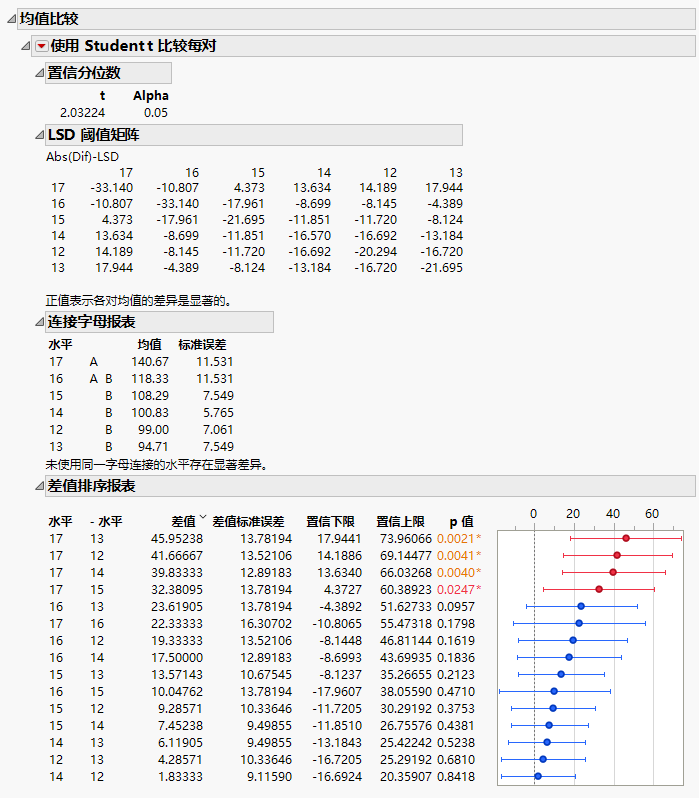Click the LSD 阈值矩阵 header

pyautogui.click(x=254, y=135)
